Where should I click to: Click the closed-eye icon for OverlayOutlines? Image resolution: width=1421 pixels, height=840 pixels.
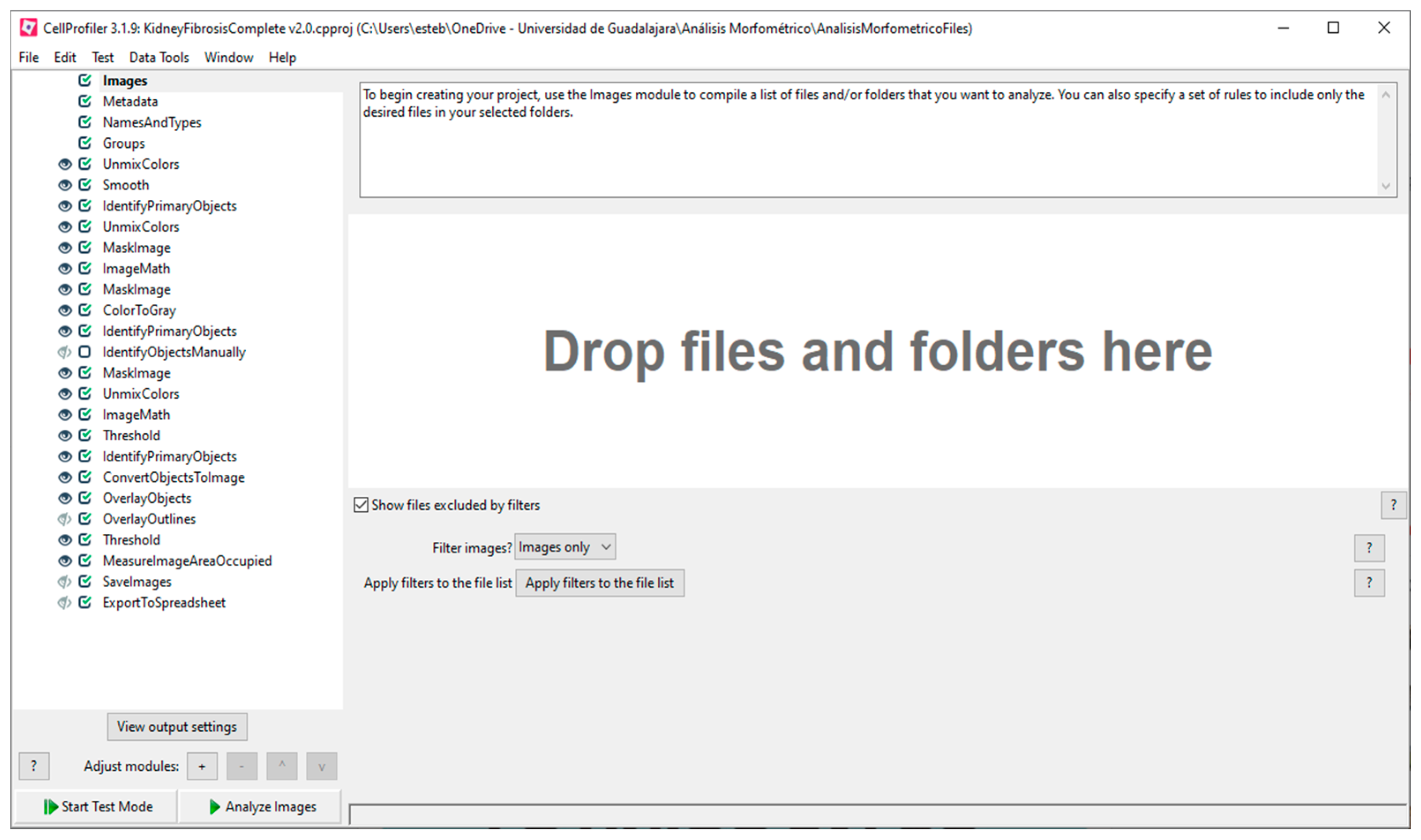(x=64, y=519)
